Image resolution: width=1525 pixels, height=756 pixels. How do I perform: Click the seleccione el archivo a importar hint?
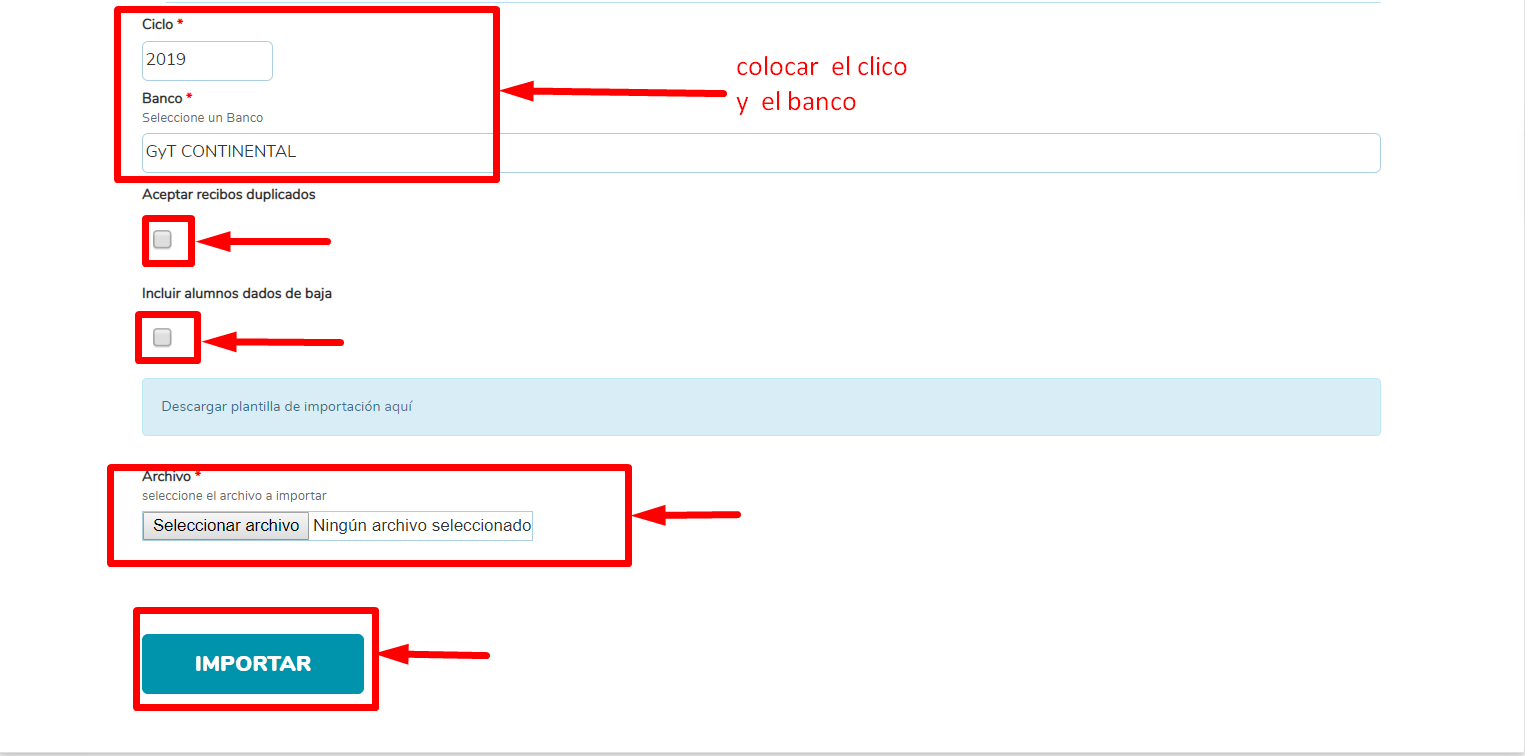coord(234,495)
